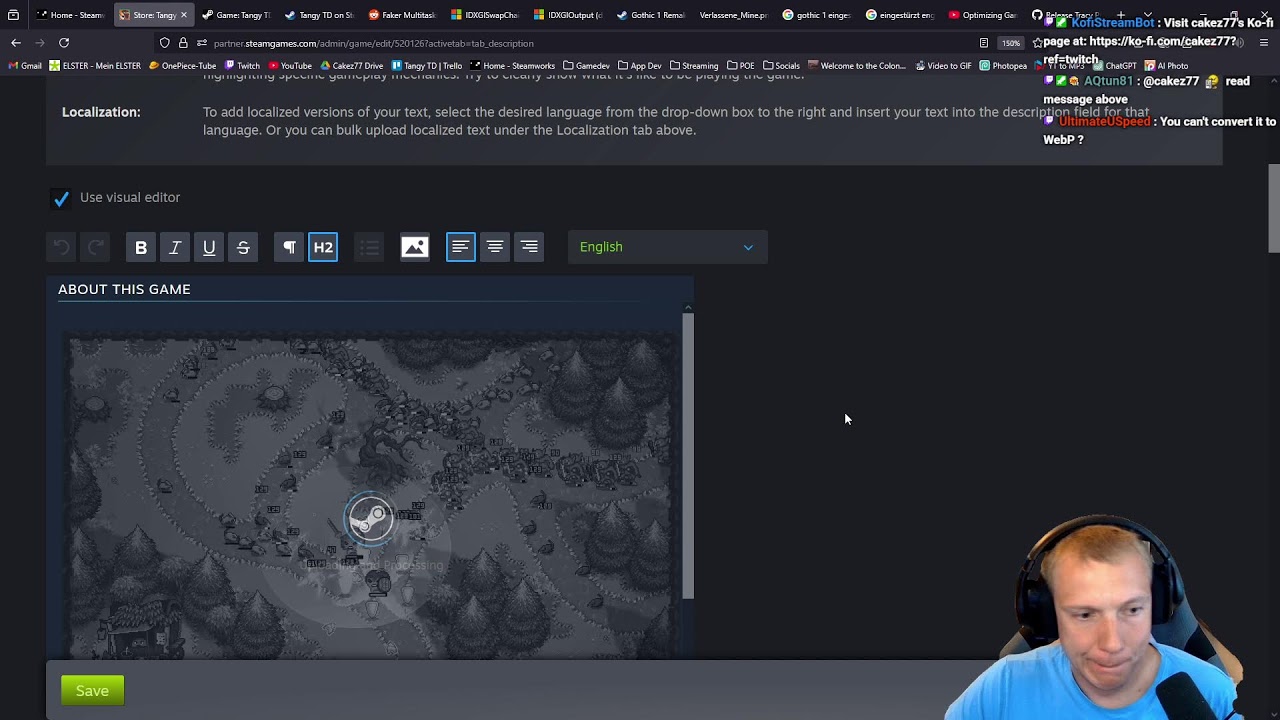Image resolution: width=1280 pixels, height=720 pixels.
Task: Click the uploading game map image
Action: (x=372, y=495)
